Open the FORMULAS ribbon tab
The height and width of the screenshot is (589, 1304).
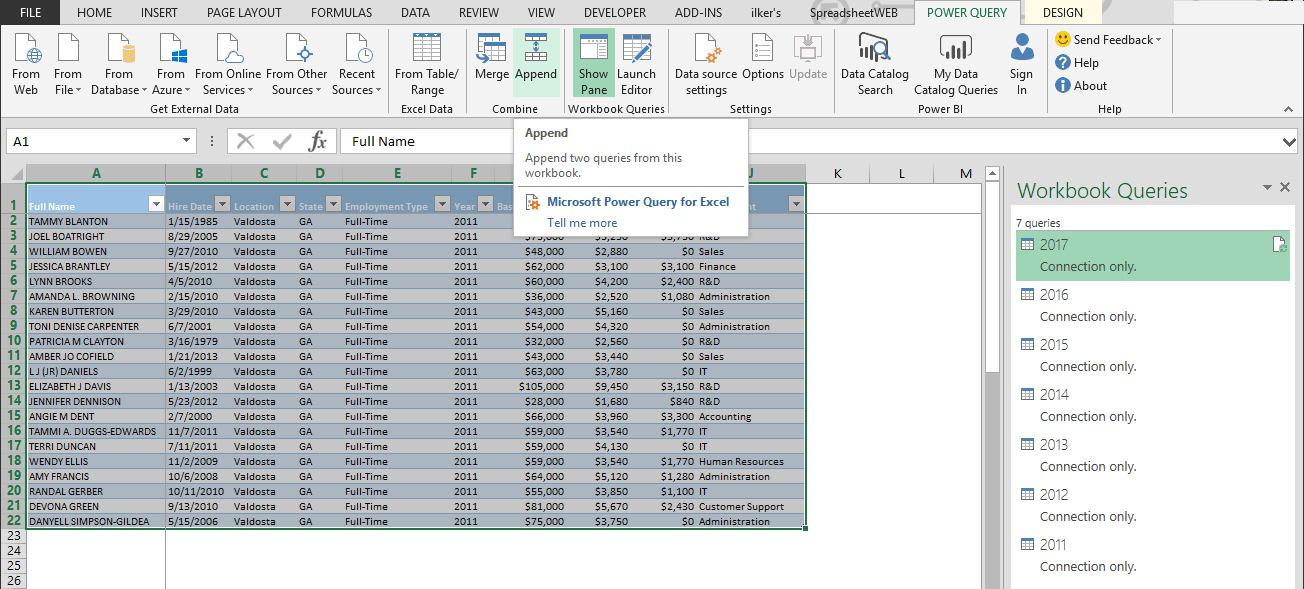pos(341,12)
